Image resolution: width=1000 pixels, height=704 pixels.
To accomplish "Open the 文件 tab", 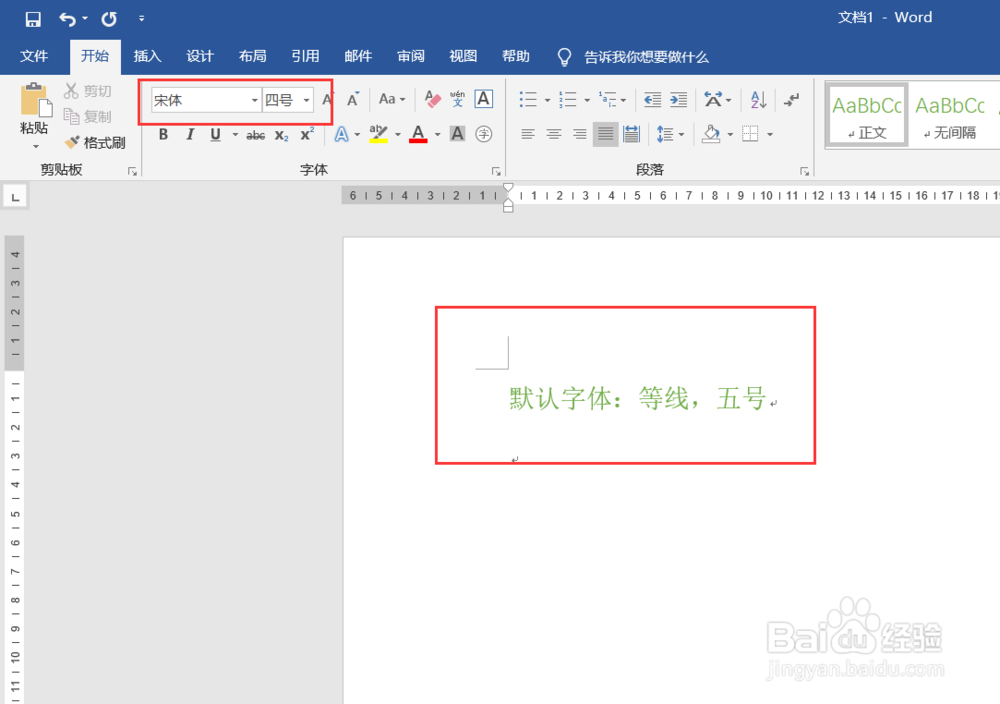I will click(34, 56).
